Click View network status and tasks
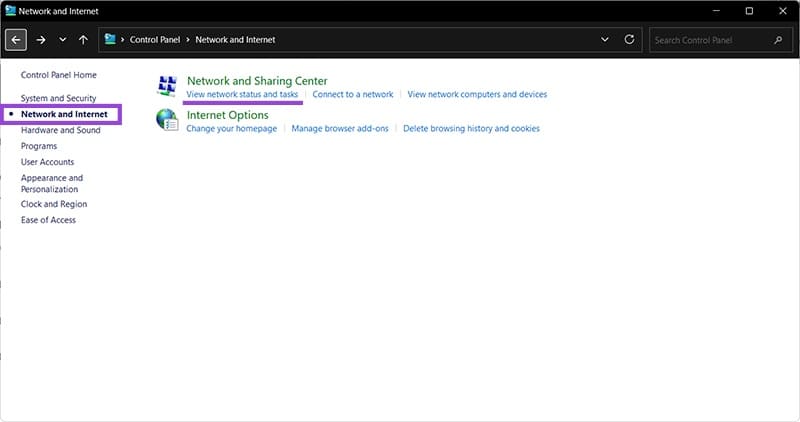The width and height of the screenshot is (800, 422). pos(242,94)
